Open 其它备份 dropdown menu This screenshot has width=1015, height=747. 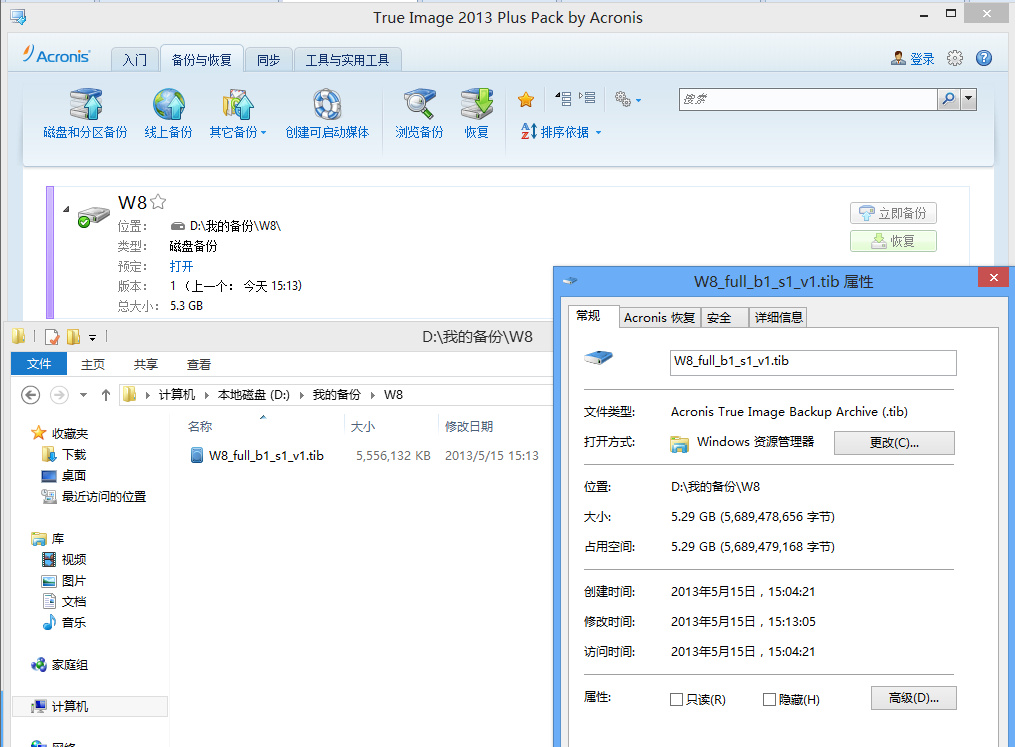(x=238, y=115)
